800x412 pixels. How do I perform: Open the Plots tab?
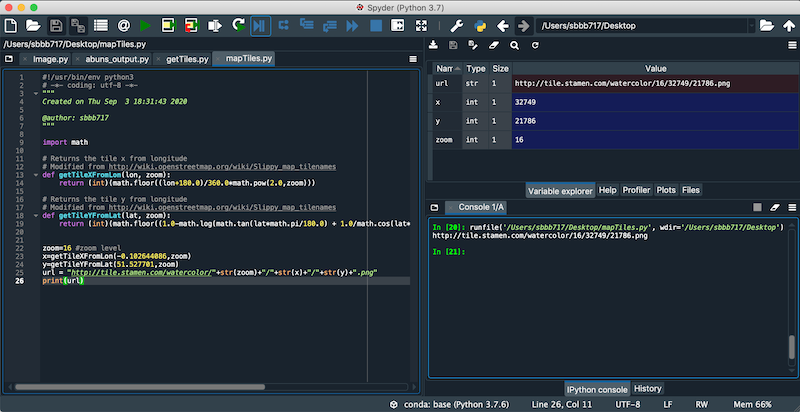coord(666,190)
